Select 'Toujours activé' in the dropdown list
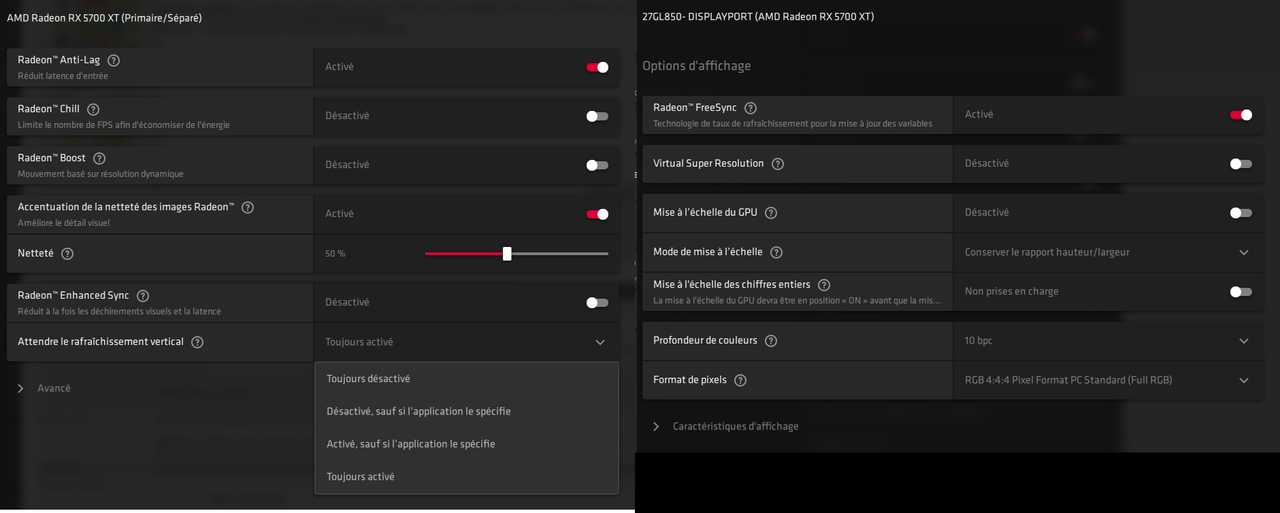 pyautogui.click(x=467, y=477)
